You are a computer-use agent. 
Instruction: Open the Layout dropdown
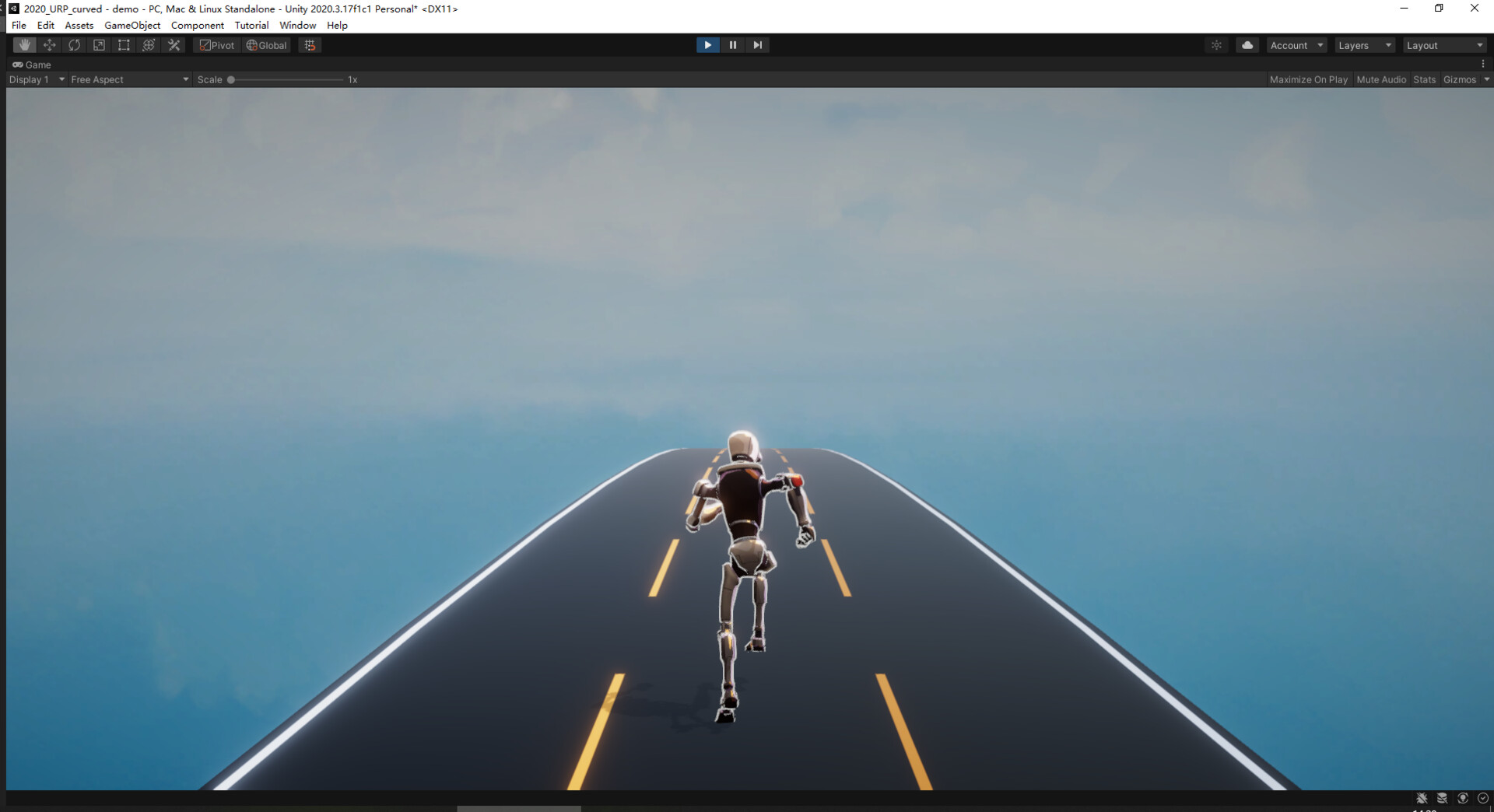click(1443, 44)
